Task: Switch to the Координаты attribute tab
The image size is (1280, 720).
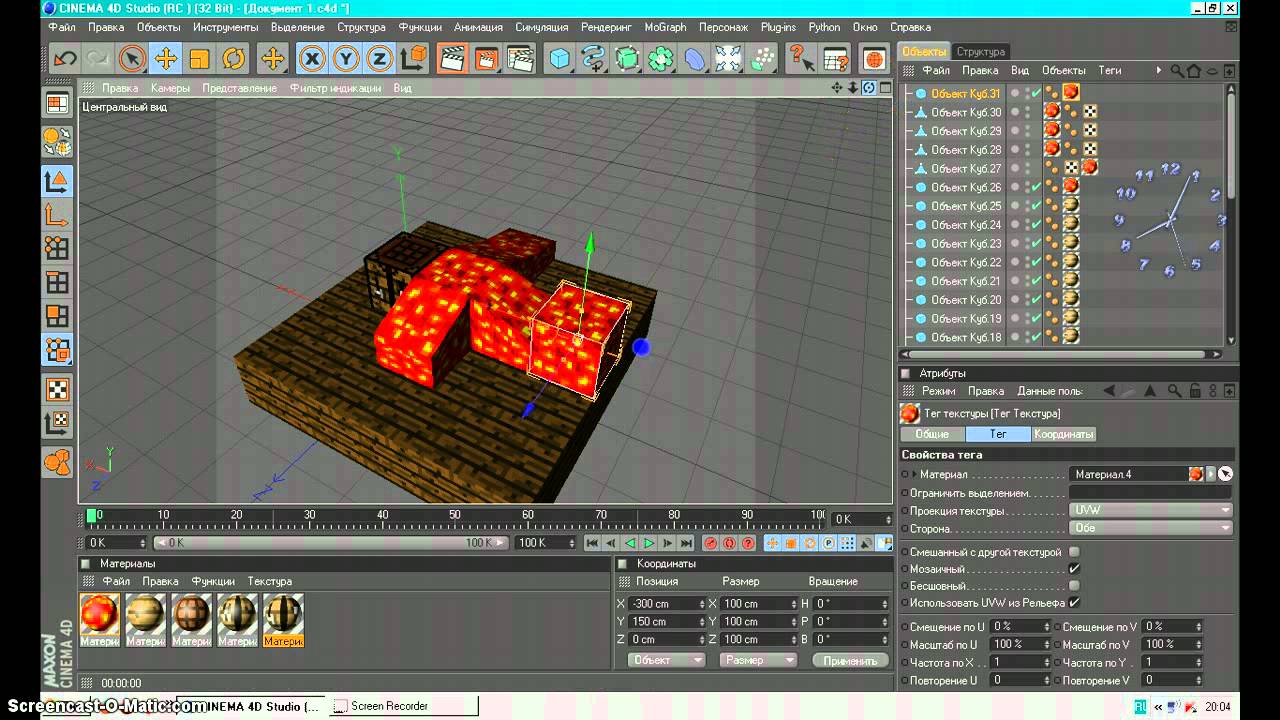Action: pos(1064,434)
